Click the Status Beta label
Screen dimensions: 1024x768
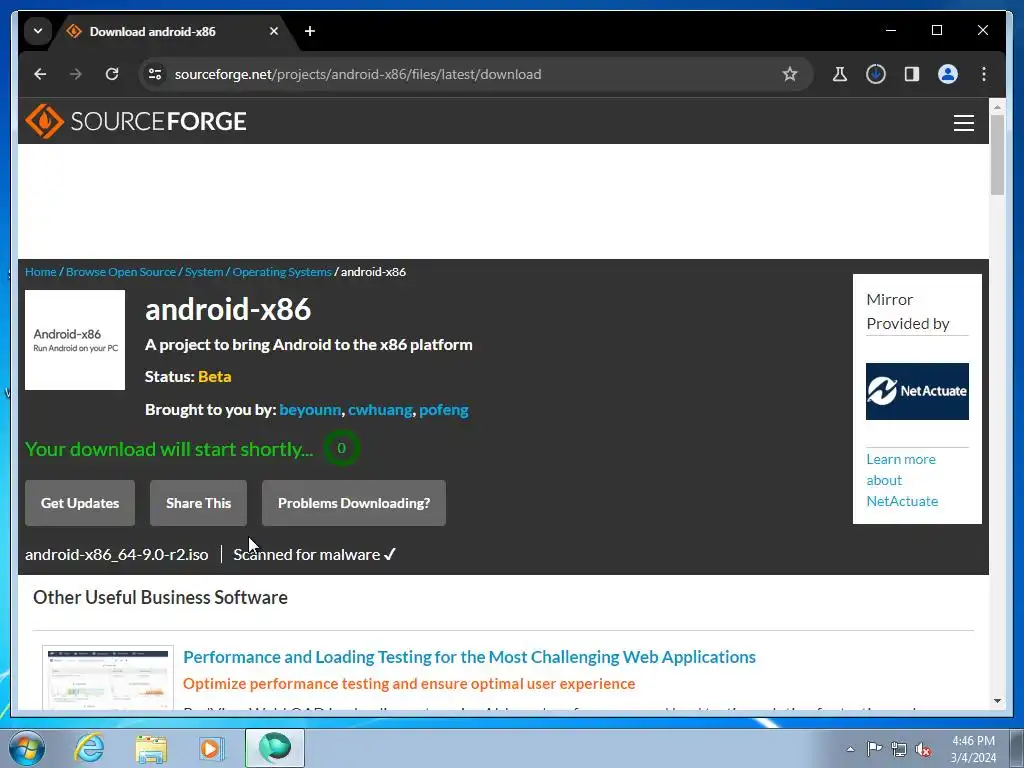point(188,377)
